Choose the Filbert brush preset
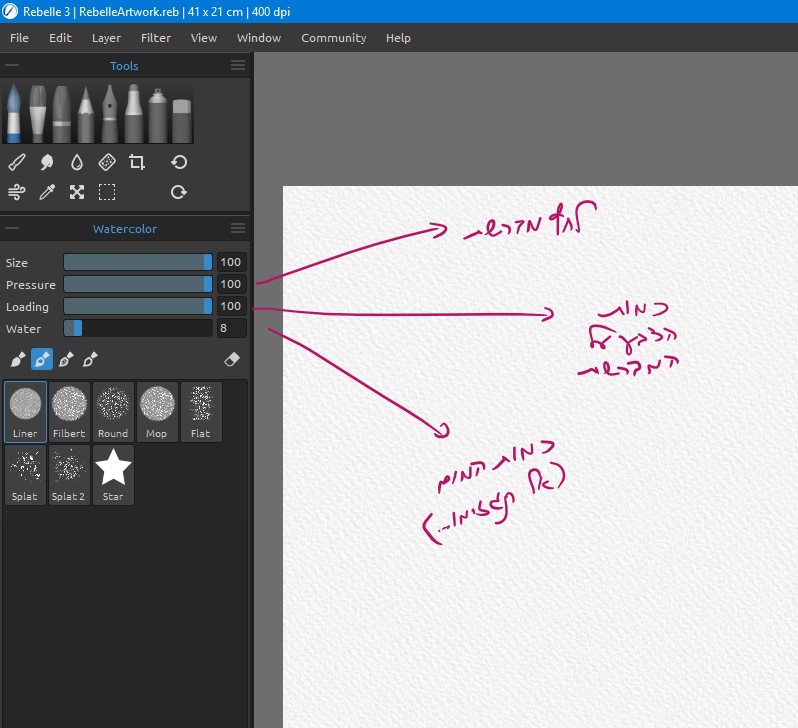This screenshot has width=798, height=728. (x=69, y=412)
